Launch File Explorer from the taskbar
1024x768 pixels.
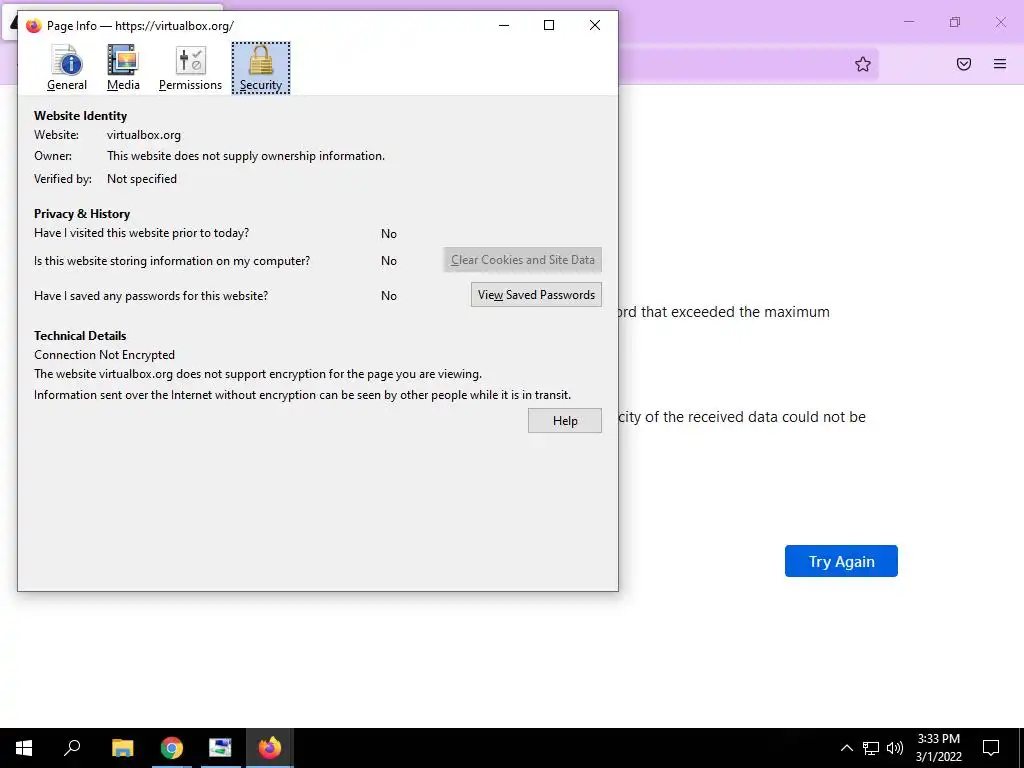123,748
